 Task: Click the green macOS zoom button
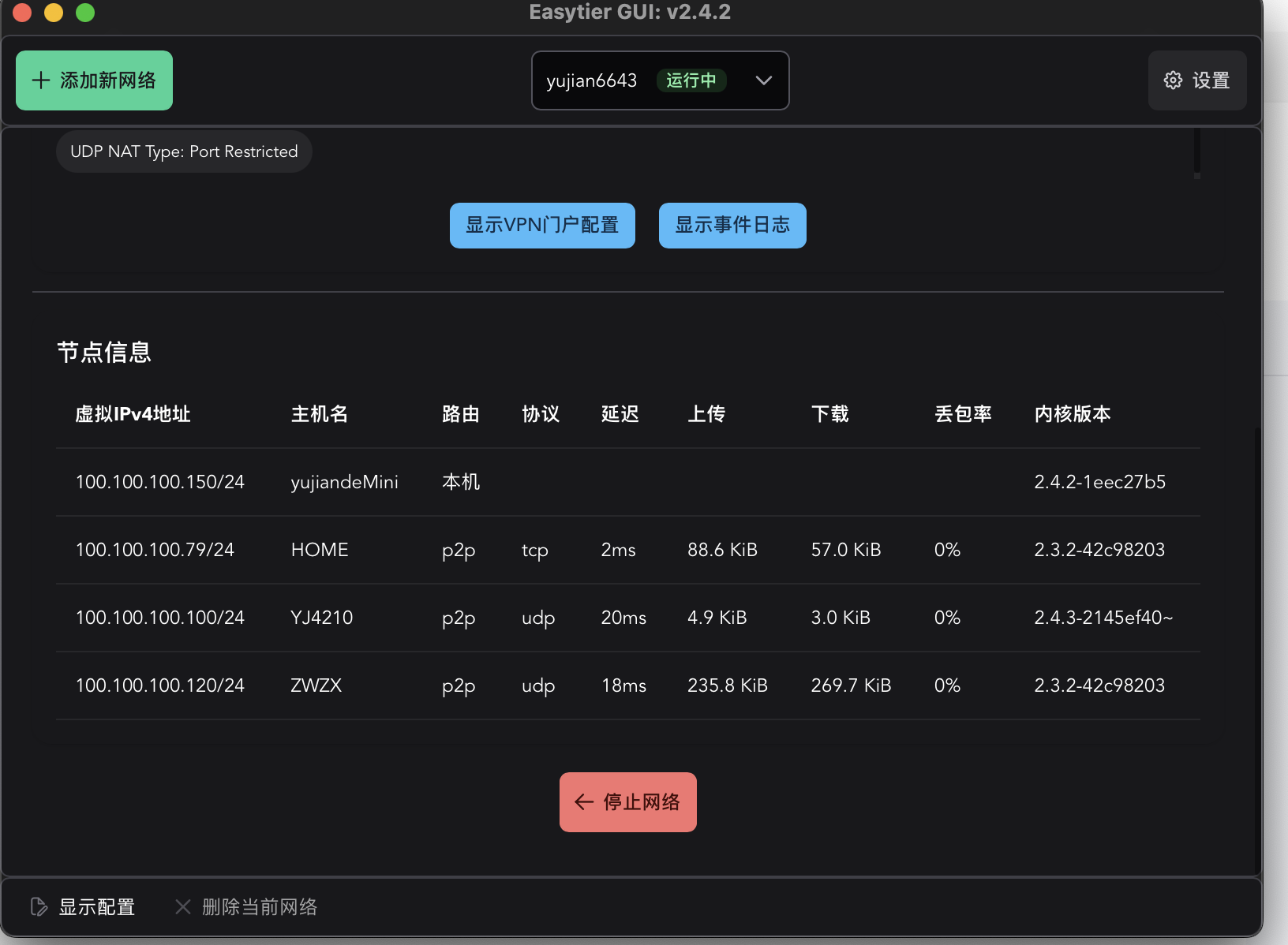click(85, 13)
